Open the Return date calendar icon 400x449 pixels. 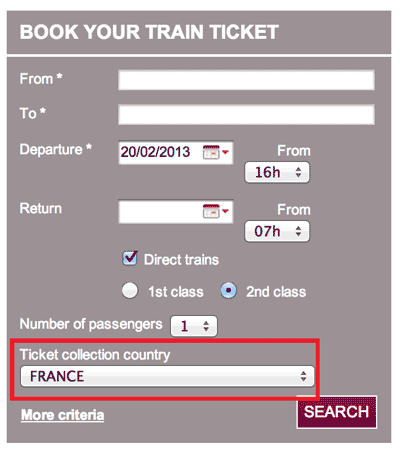click(x=211, y=211)
